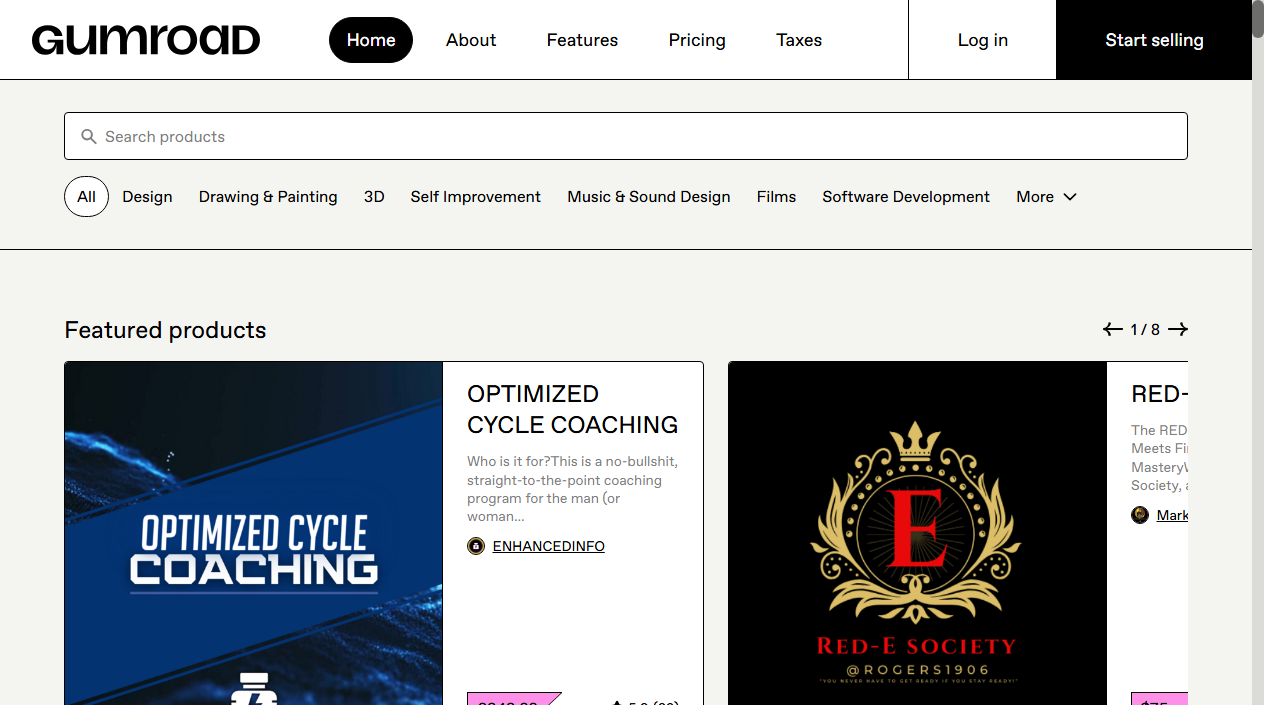Open the Features page
This screenshot has width=1264, height=705.
pos(582,40)
